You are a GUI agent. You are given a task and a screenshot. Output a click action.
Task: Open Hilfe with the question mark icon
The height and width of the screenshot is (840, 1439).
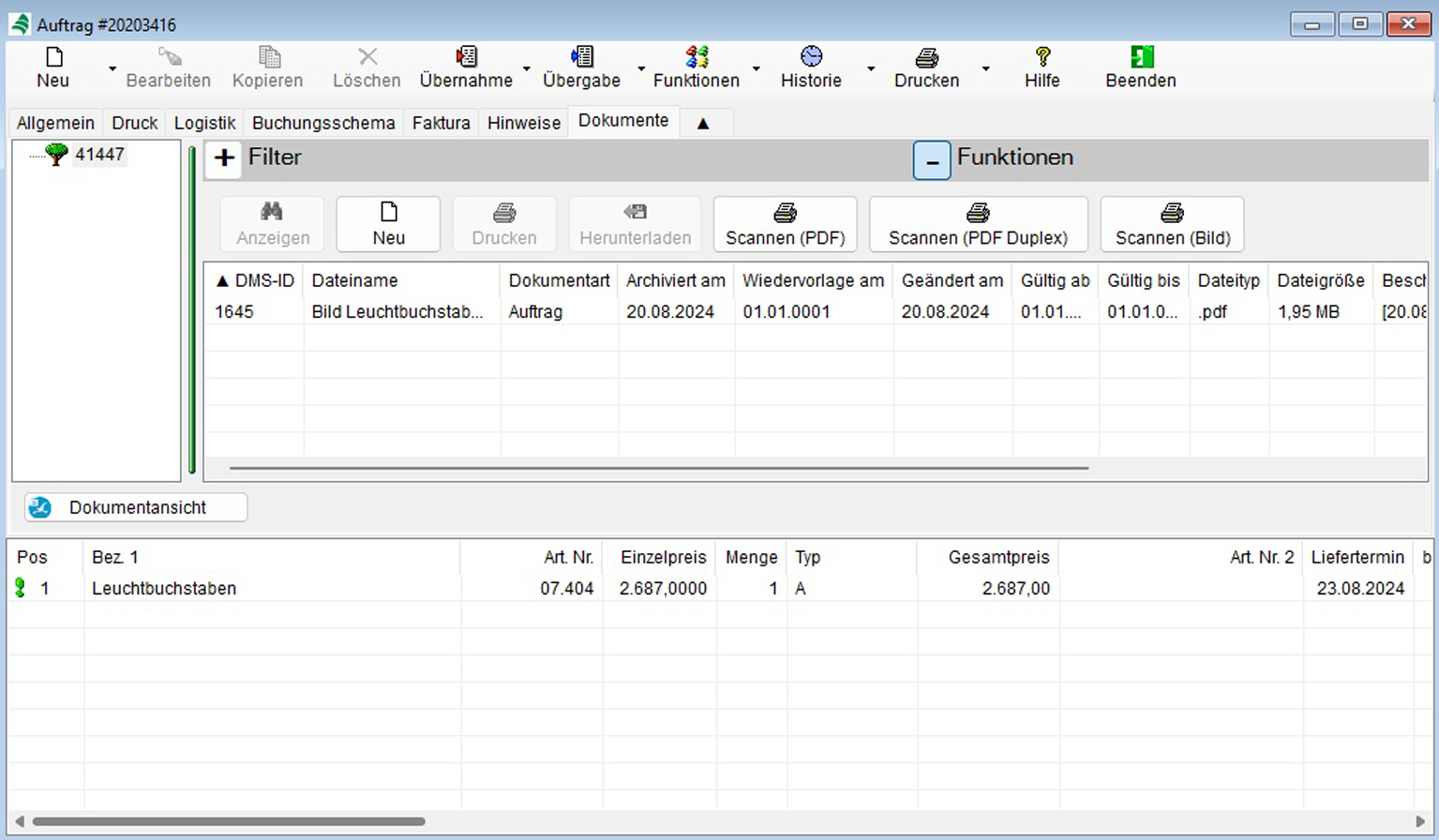click(1042, 57)
